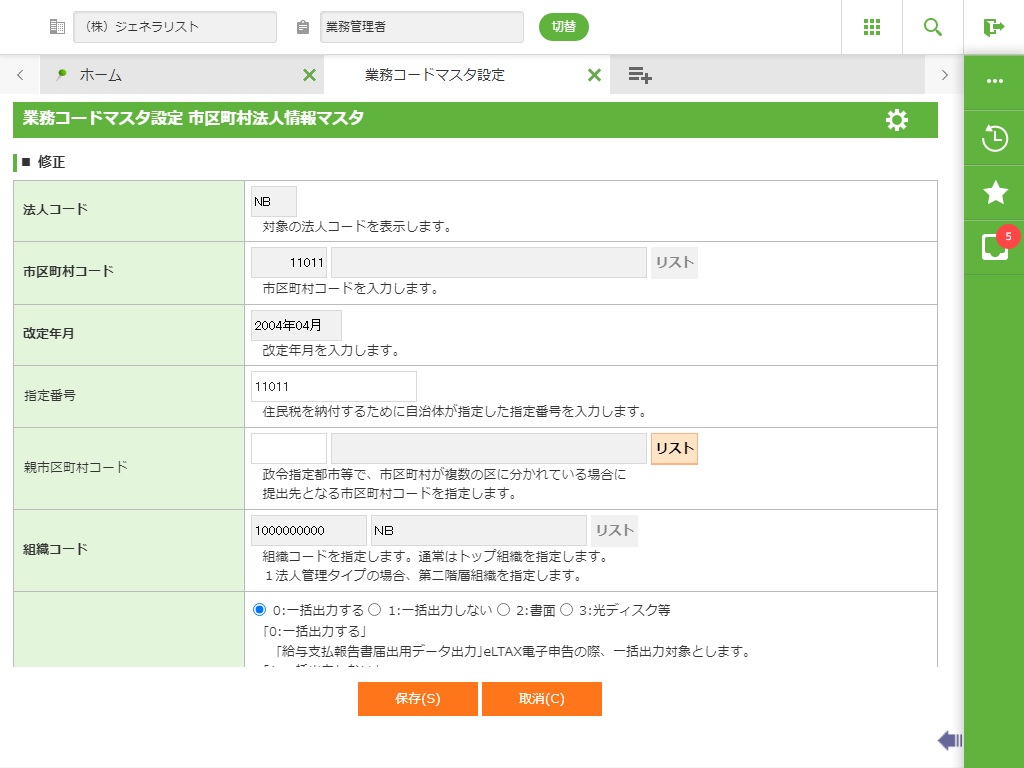
Task: Close the 業務コードマスタ設定 tab
Action: point(594,75)
